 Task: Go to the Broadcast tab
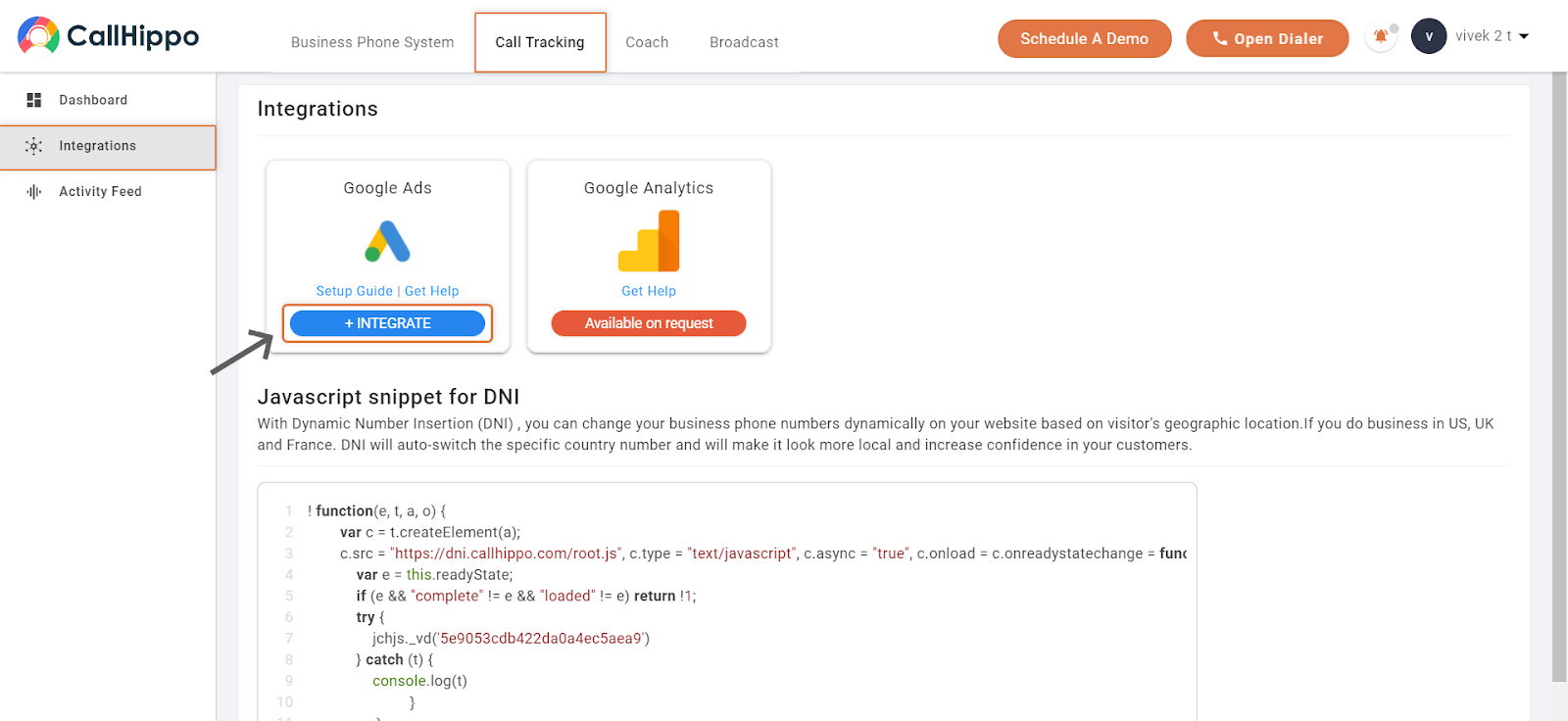[x=744, y=42]
